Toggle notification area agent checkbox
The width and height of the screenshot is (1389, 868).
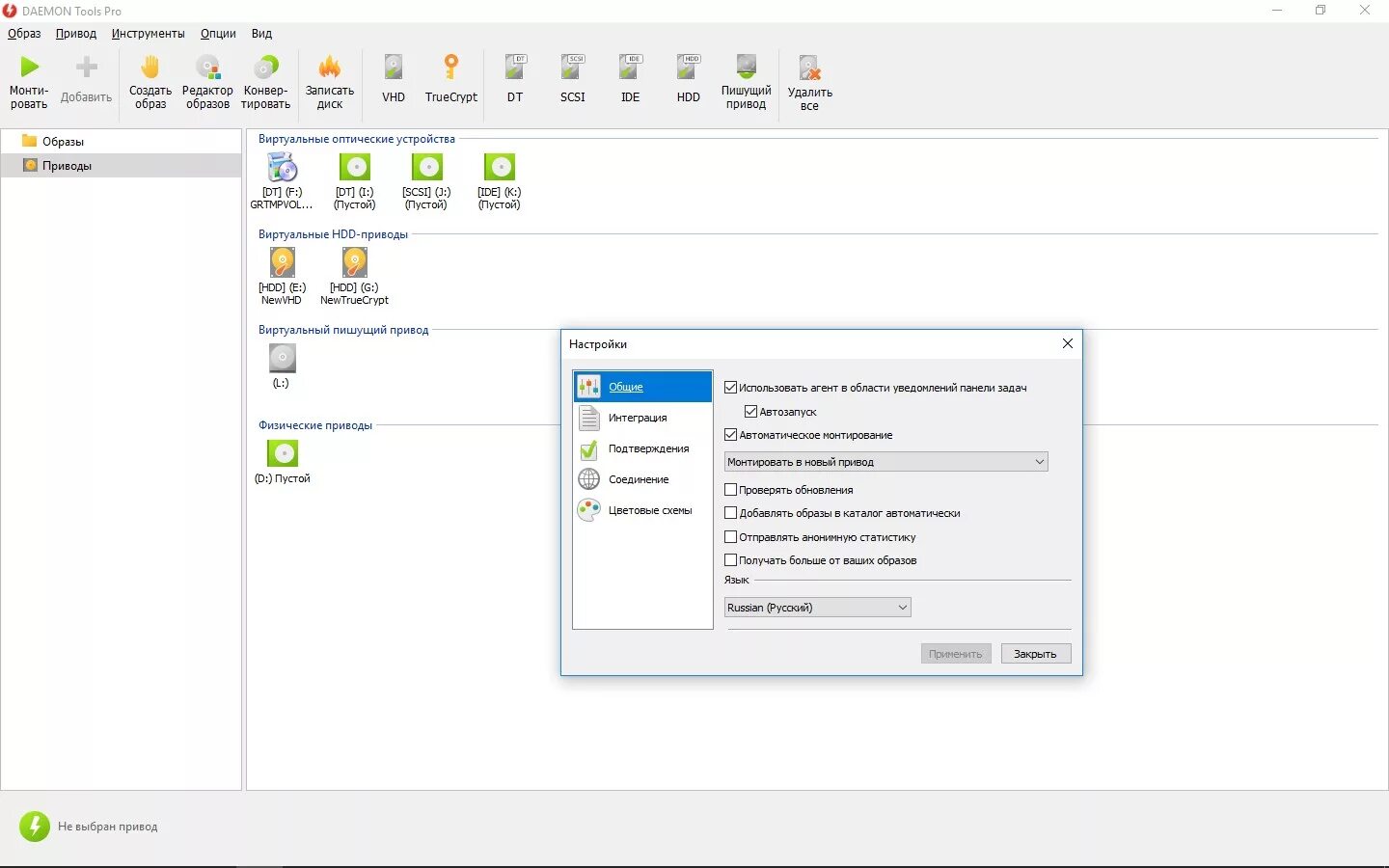(x=730, y=388)
